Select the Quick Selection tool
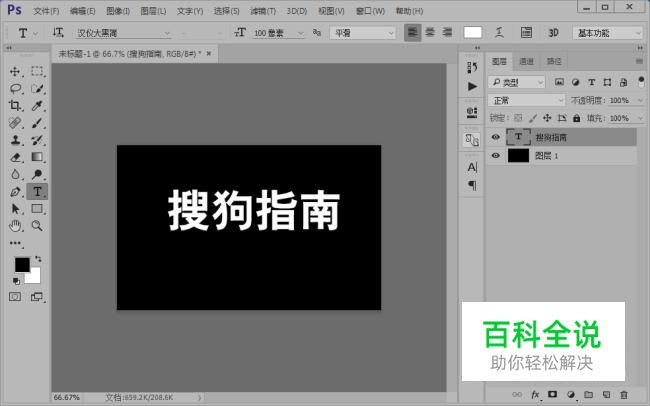Viewport: 650px width, 406px height. [37, 88]
